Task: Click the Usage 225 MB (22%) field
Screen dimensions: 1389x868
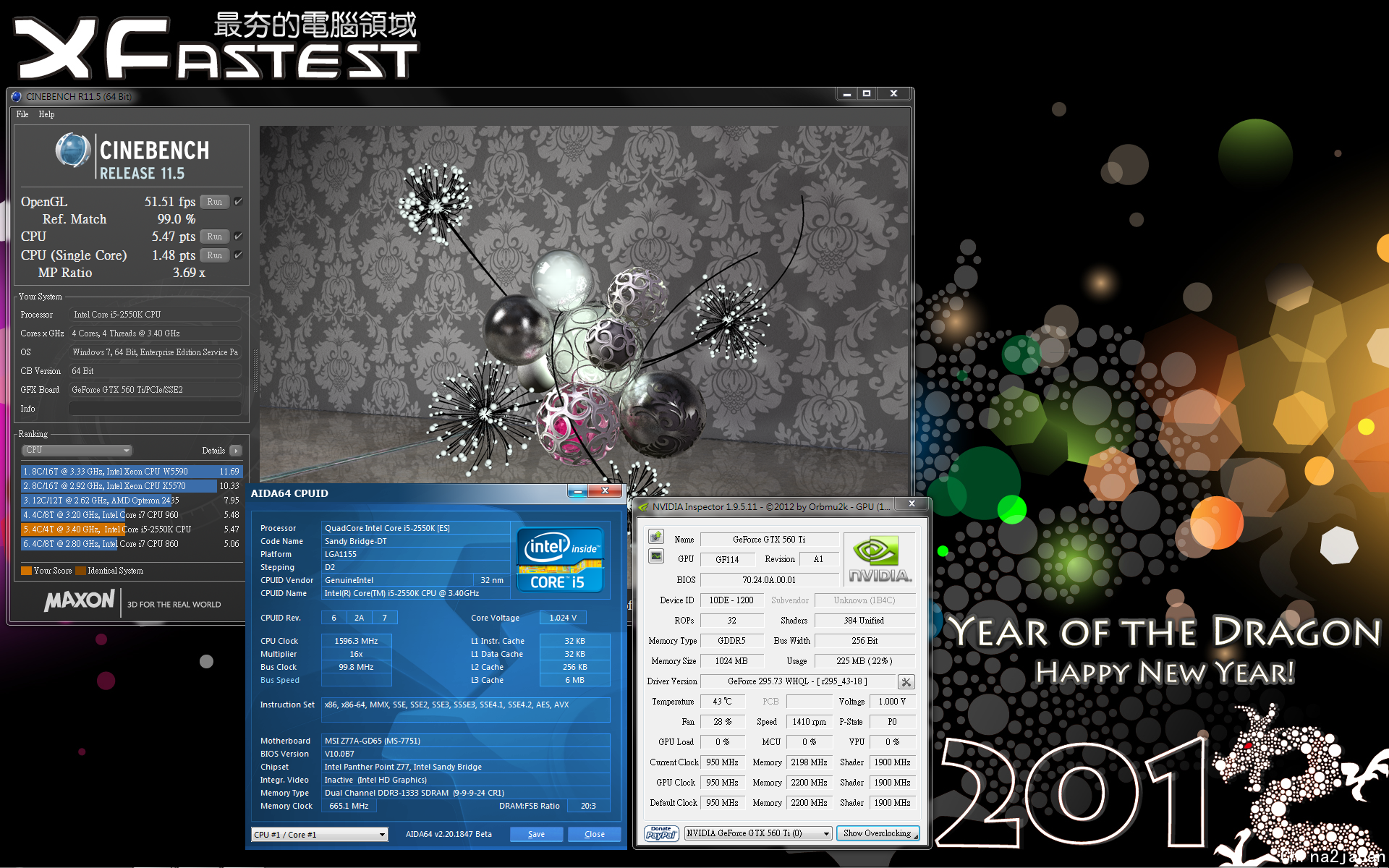Action: click(865, 661)
